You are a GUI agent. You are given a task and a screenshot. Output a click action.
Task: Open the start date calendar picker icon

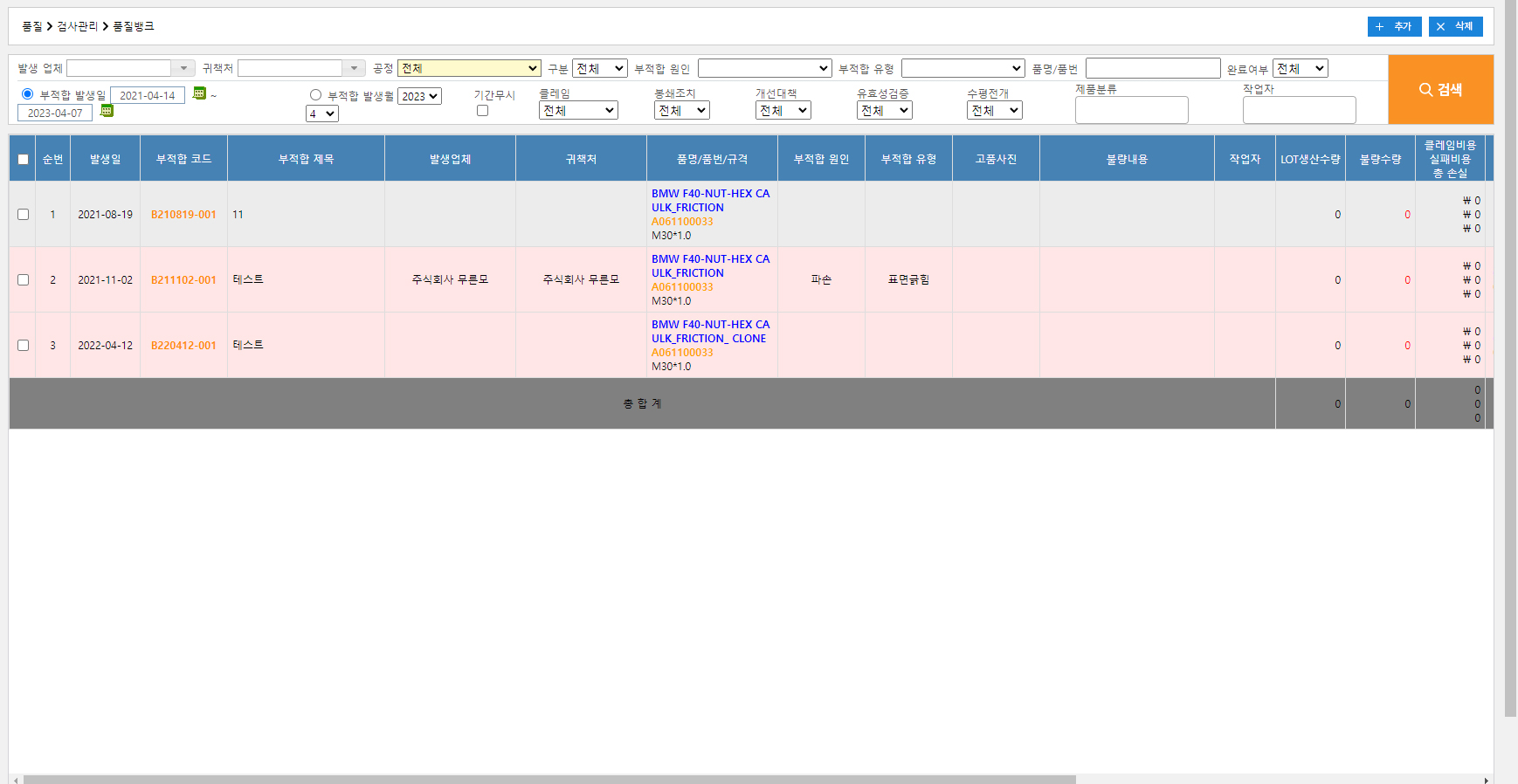(x=199, y=93)
